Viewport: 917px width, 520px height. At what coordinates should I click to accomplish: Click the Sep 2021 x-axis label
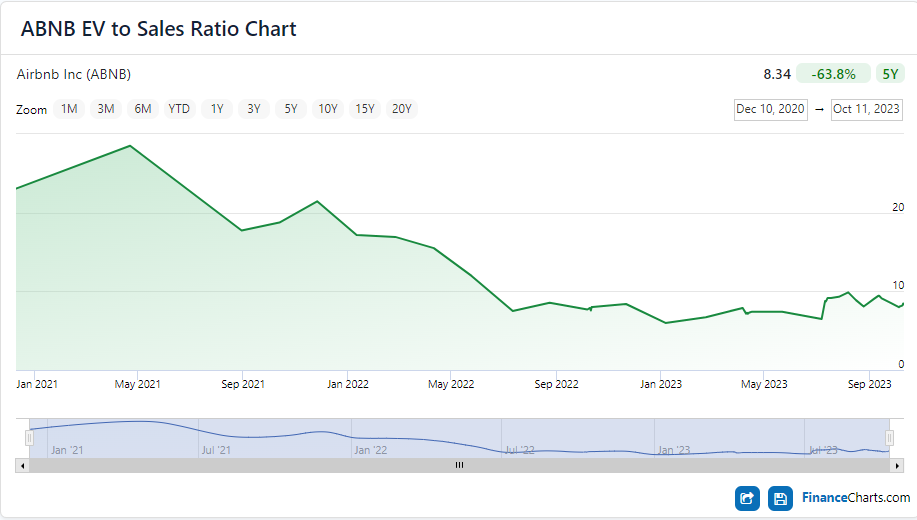[243, 384]
